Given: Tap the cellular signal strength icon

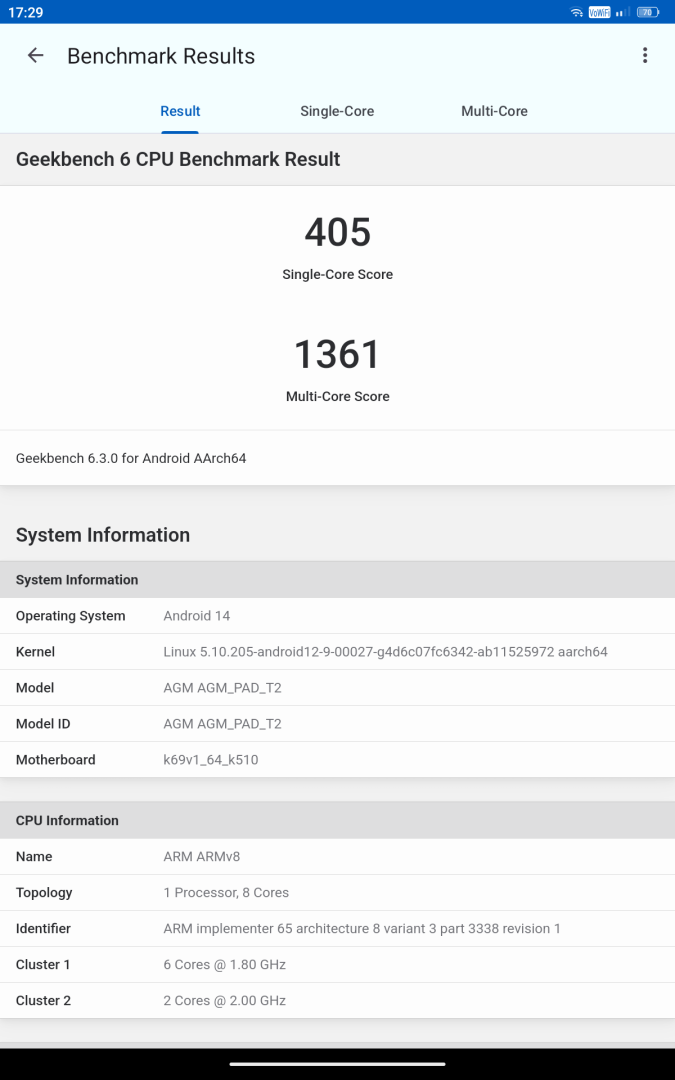Looking at the screenshot, I should pyautogui.click(x=623, y=12).
